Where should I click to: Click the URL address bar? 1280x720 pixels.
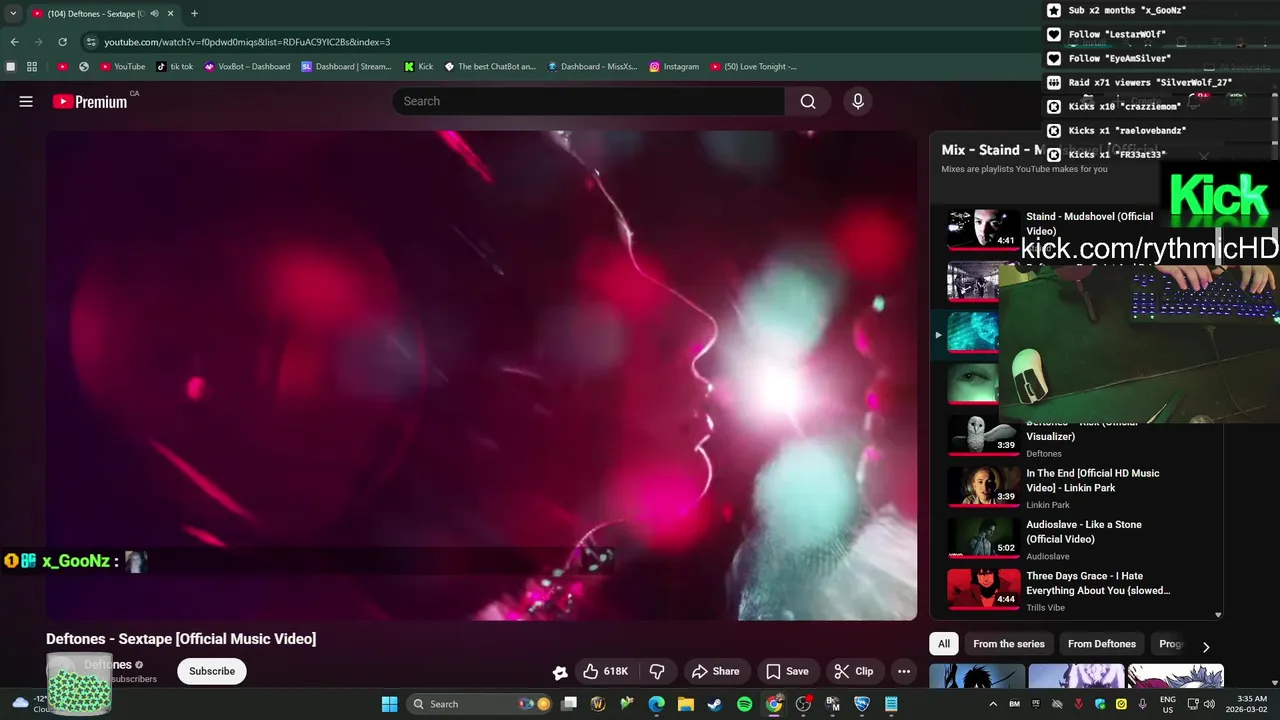pyautogui.click(x=560, y=42)
